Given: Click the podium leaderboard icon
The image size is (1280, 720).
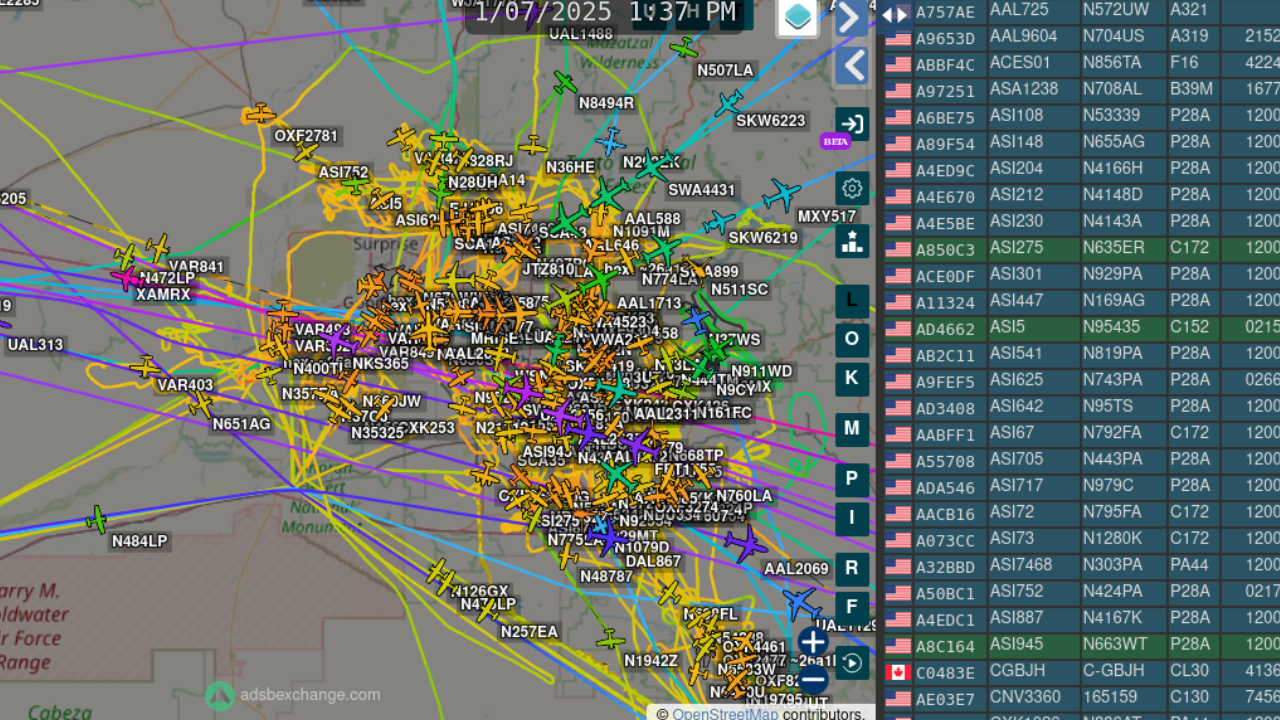Looking at the screenshot, I should tap(852, 241).
